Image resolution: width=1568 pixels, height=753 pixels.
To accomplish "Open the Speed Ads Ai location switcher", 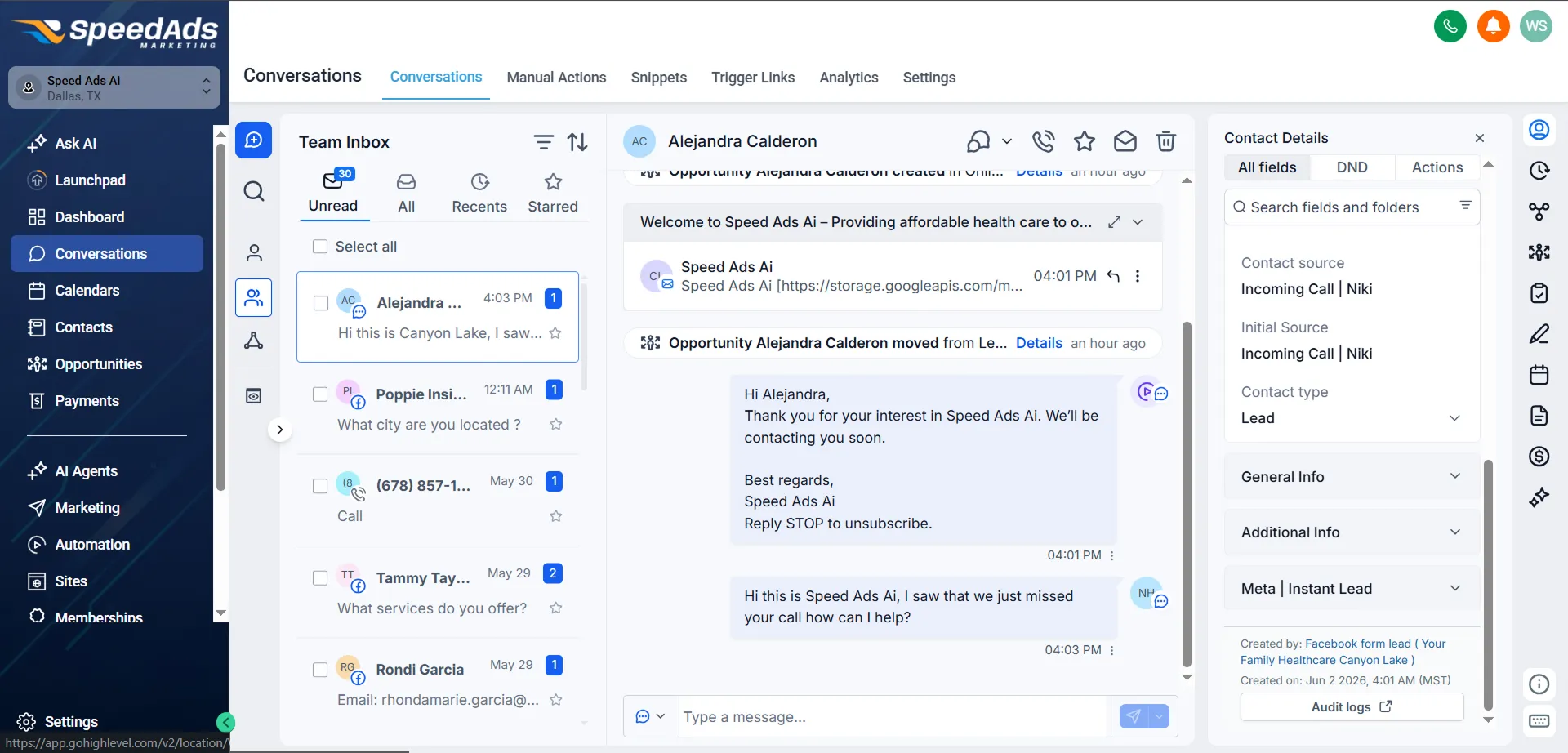I will (114, 87).
